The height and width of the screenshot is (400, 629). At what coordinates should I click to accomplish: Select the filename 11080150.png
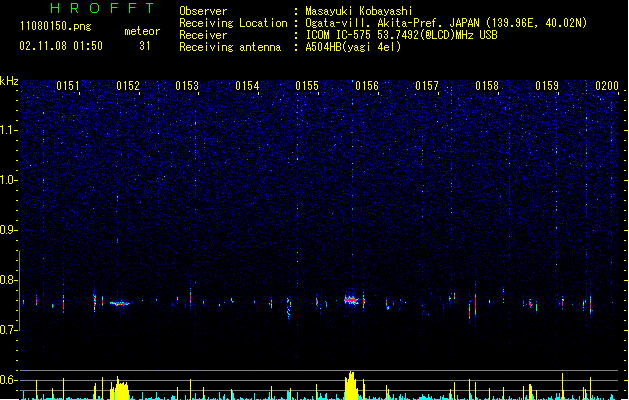point(56,26)
